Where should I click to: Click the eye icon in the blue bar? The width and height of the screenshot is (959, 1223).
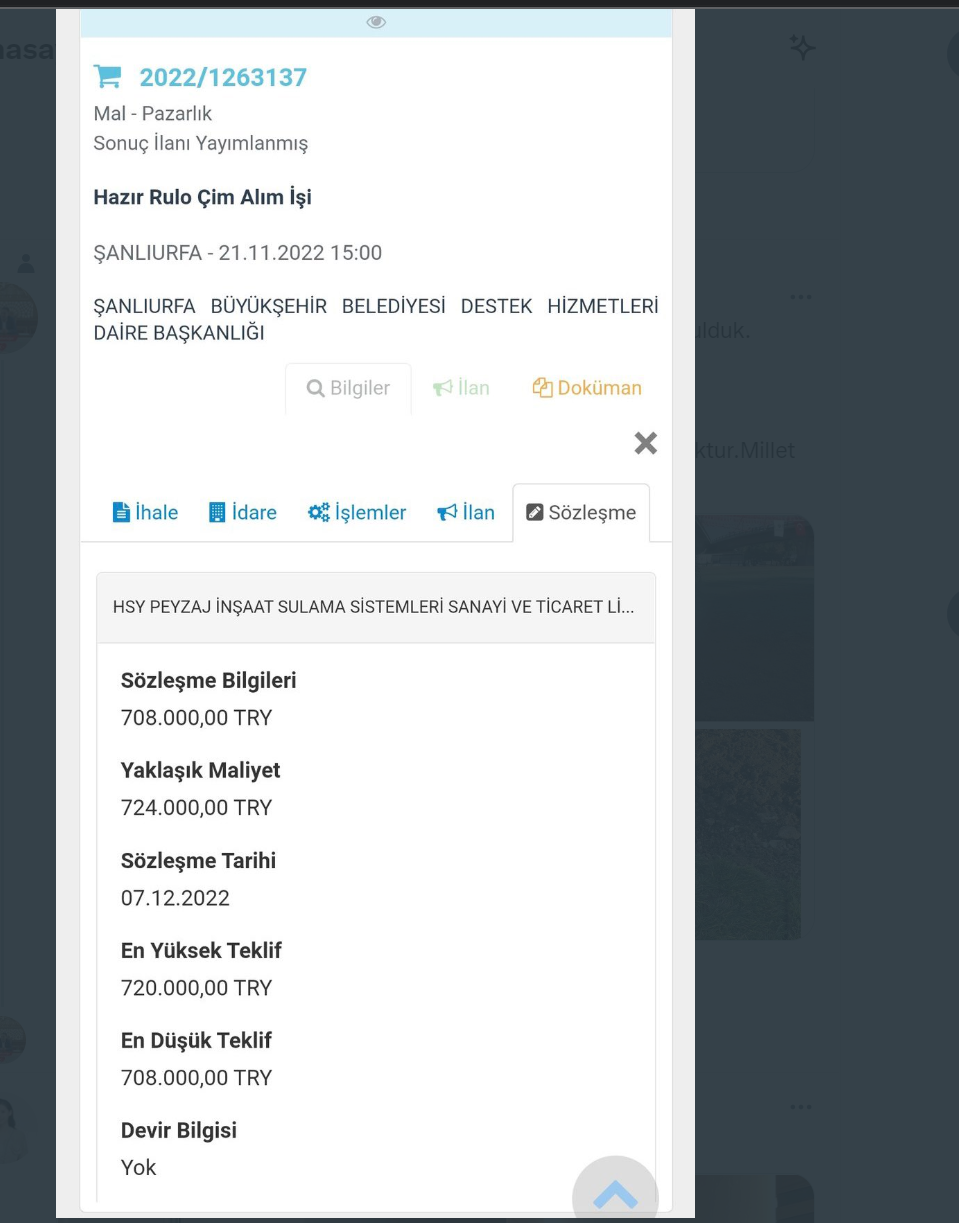(376, 22)
